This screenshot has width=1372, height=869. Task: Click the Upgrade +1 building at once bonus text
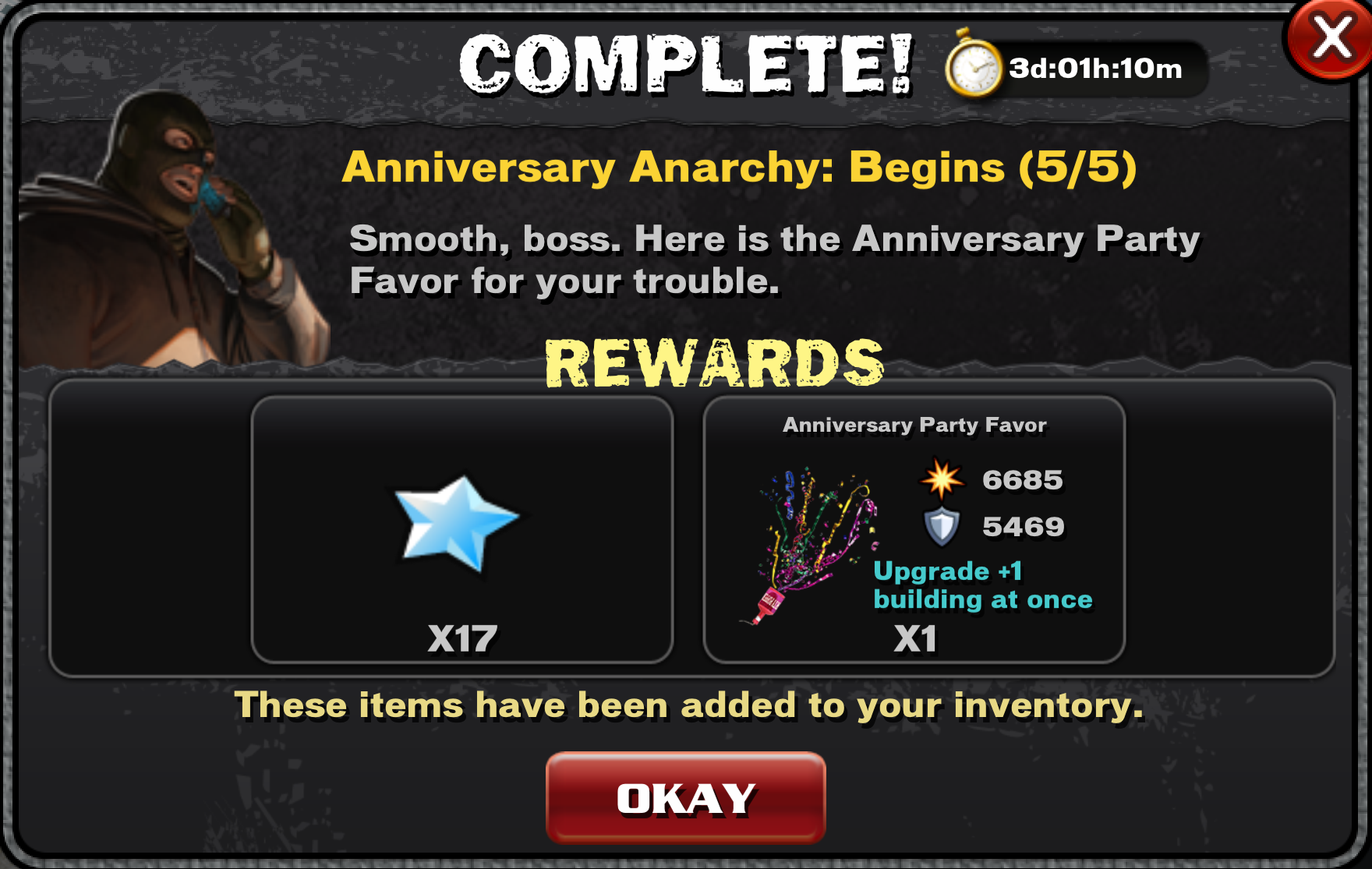[x=982, y=585]
